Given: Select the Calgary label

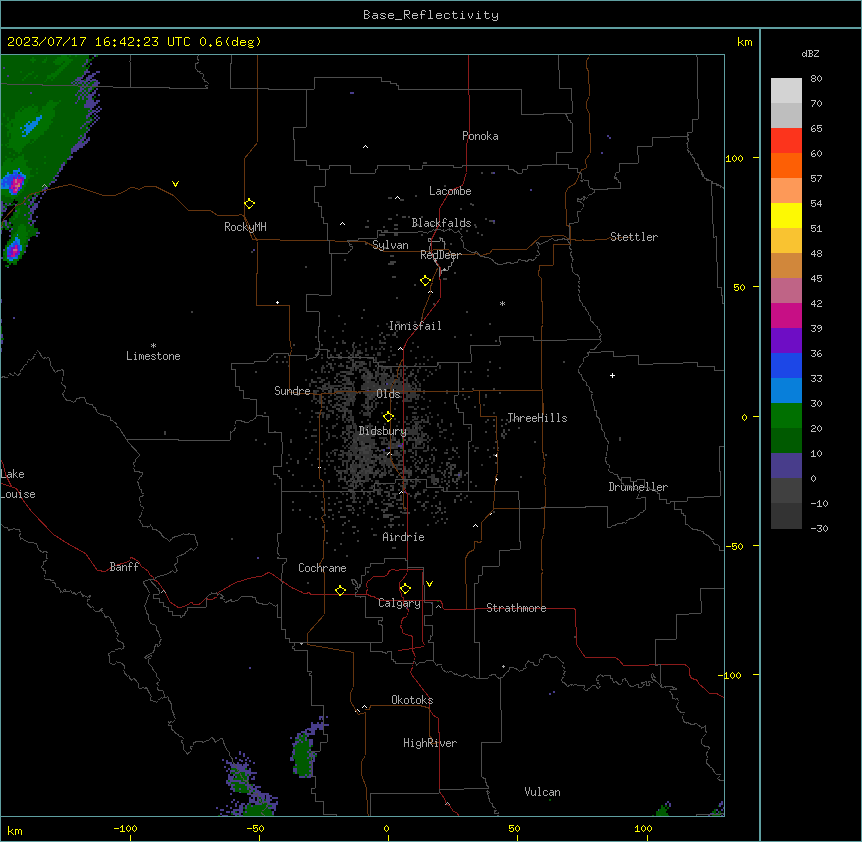Looking at the screenshot, I should click(399, 603).
